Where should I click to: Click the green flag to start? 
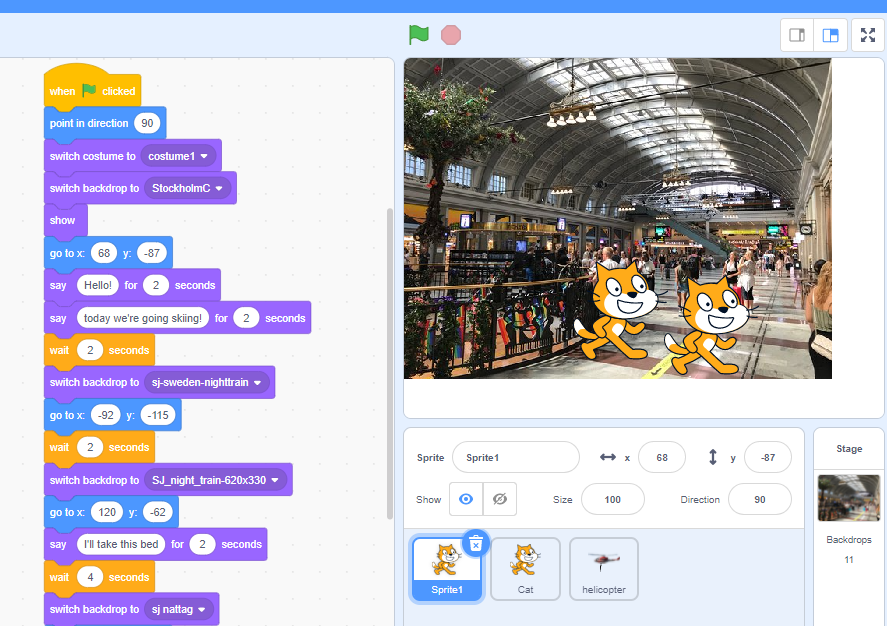click(419, 34)
